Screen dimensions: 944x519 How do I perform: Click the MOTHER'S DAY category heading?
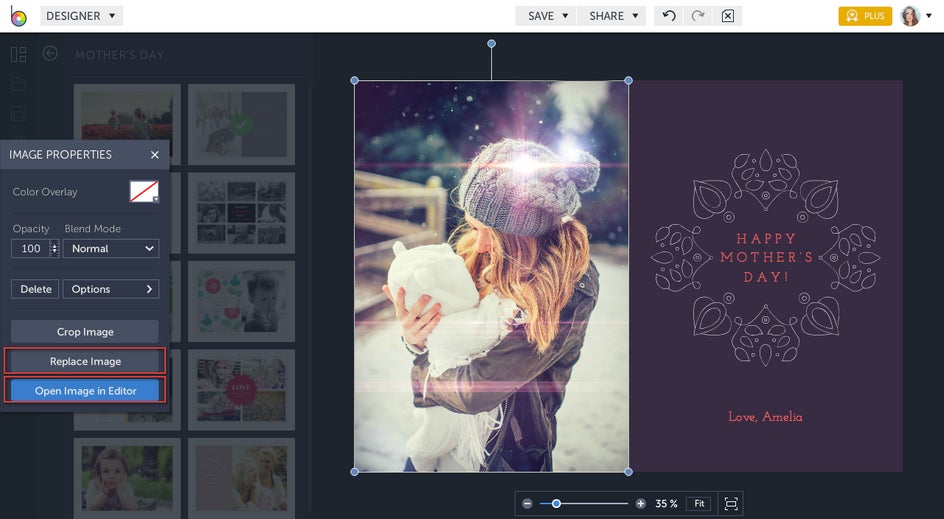coord(119,55)
